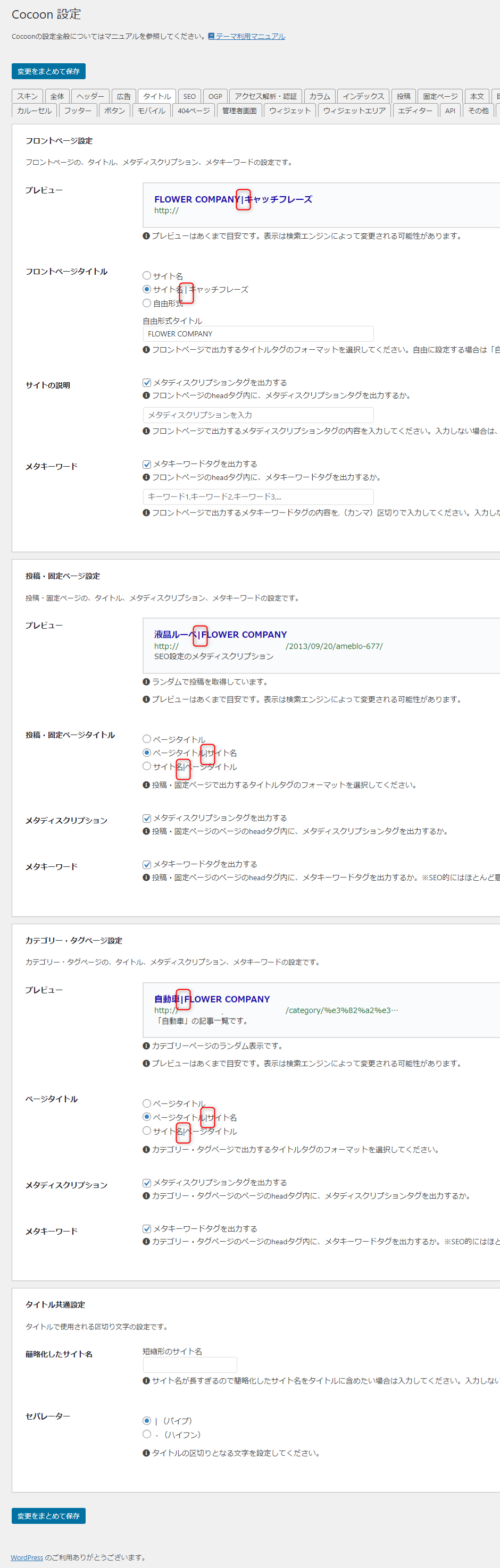Viewport: 500px width, 1568px height.
Task: Open the WordPress link in the footer
Action: coord(27,1557)
